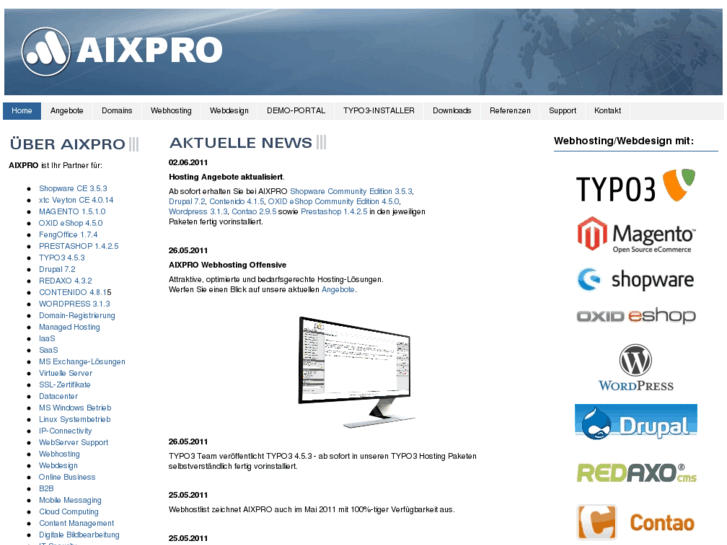This screenshot has height=545, width=727.
Task: Open the Domain-Registrierung link
Action: coord(77,315)
